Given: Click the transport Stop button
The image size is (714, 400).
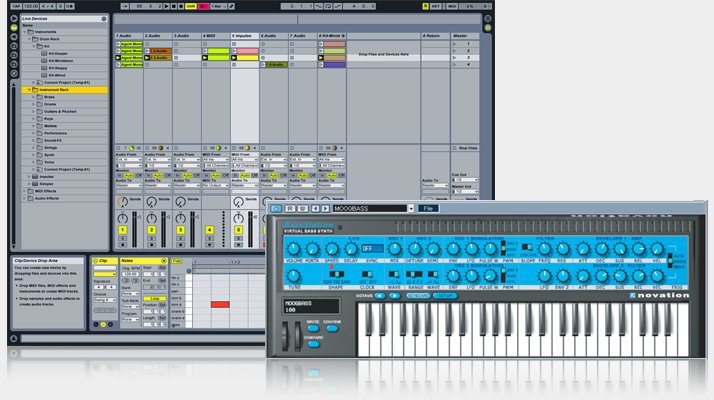Looking at the screenshot, I should tap(173, 6).
